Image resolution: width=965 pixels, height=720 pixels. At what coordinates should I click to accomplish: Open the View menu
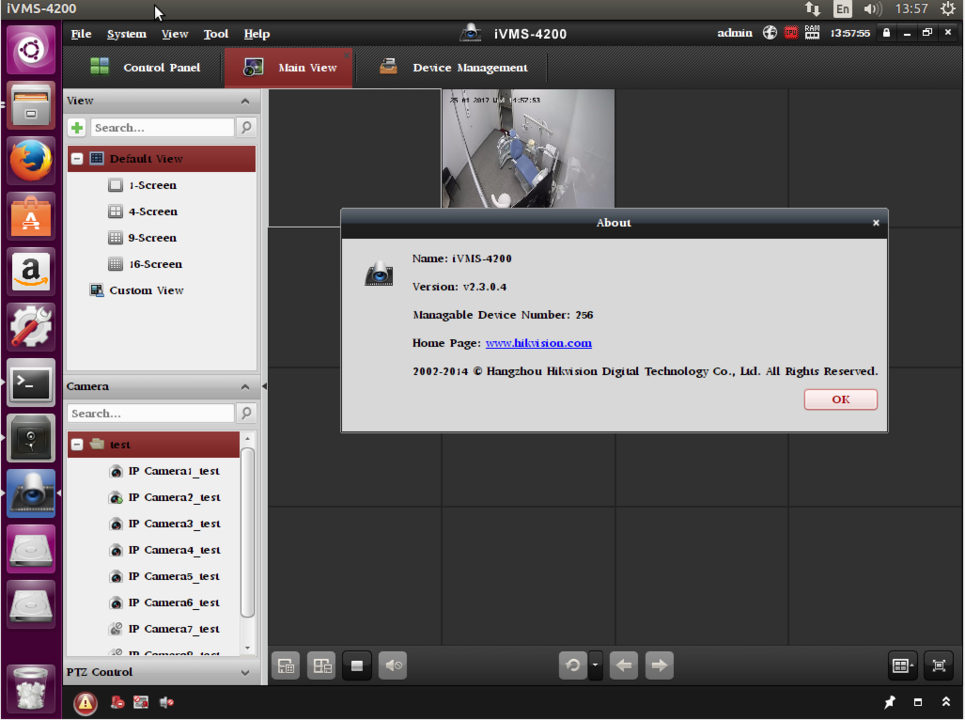[175, 34]
